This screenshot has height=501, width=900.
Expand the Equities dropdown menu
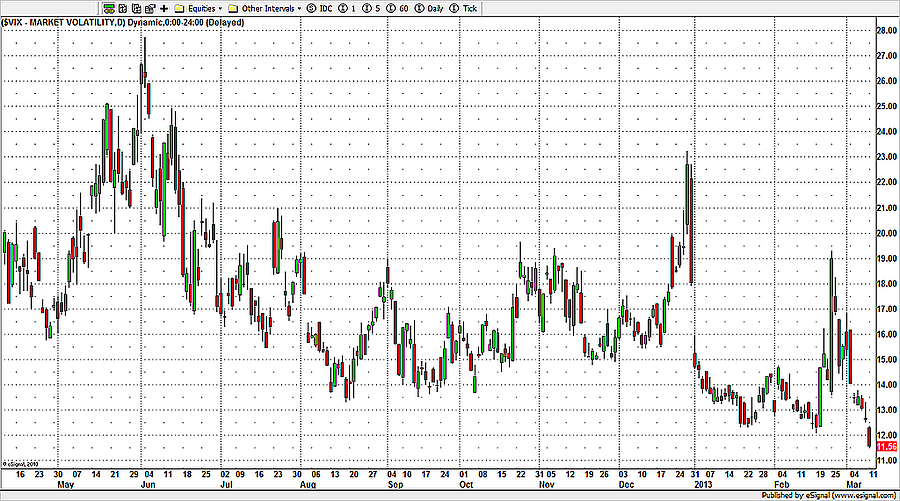(x=204, y=7)
